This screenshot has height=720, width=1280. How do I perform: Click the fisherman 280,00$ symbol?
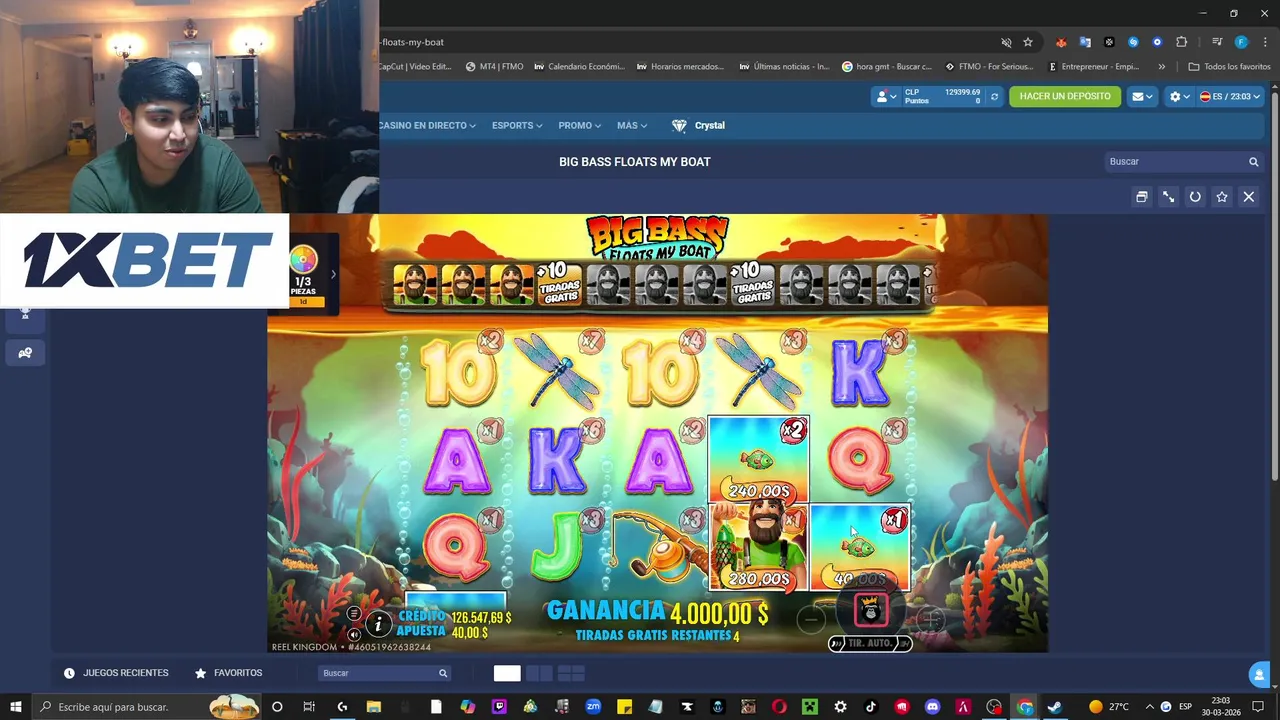(x=758, y=548)
